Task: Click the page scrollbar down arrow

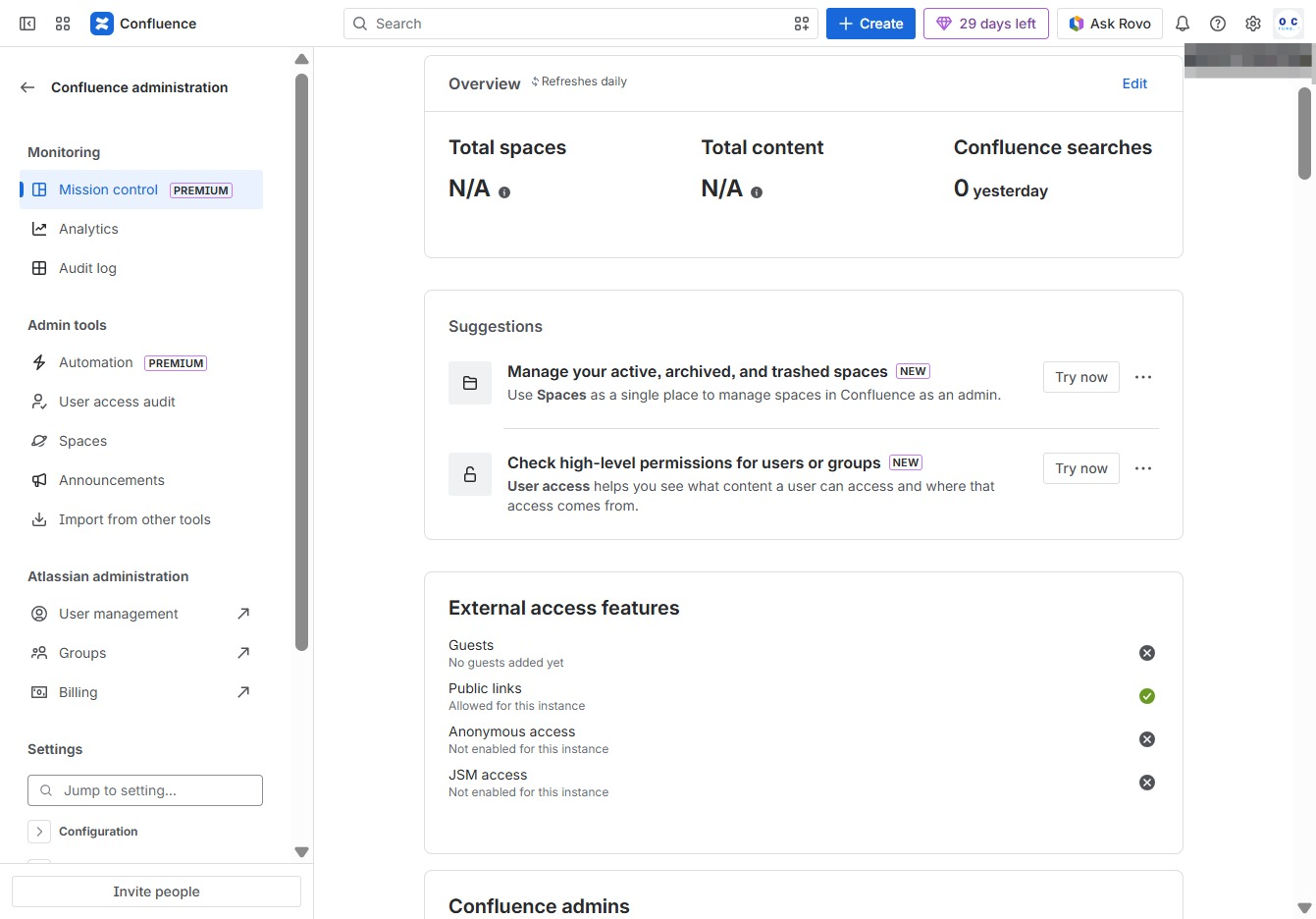Action: (x=1304, y=908)
